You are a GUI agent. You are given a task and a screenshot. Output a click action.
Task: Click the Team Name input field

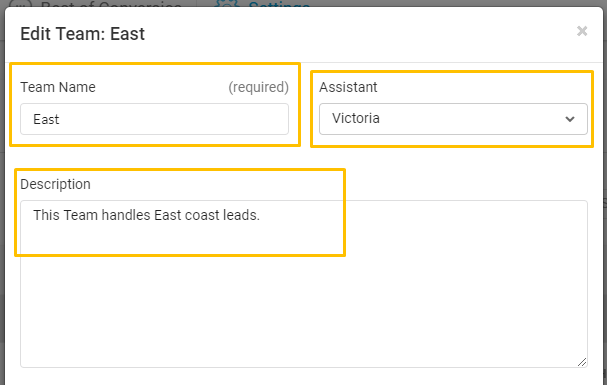click(154, 119)
